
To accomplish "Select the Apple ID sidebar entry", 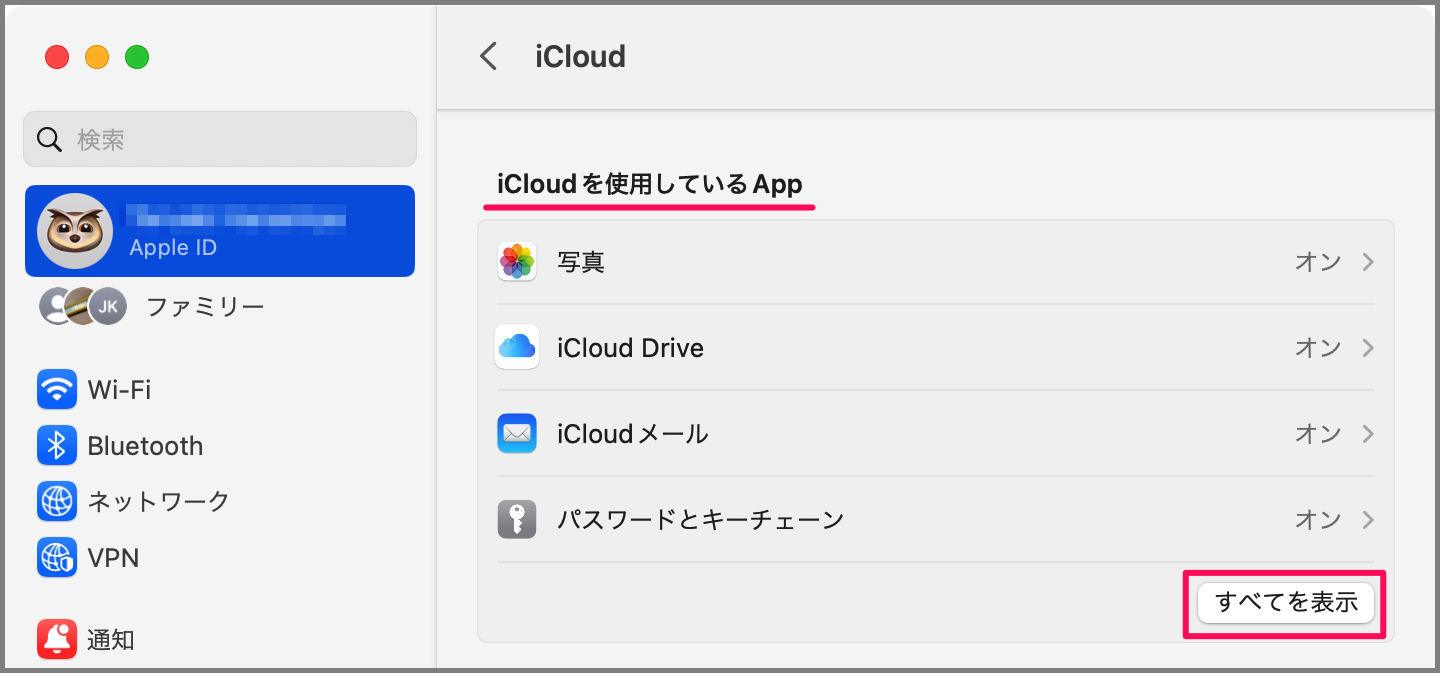I will (x=220, y=231).
